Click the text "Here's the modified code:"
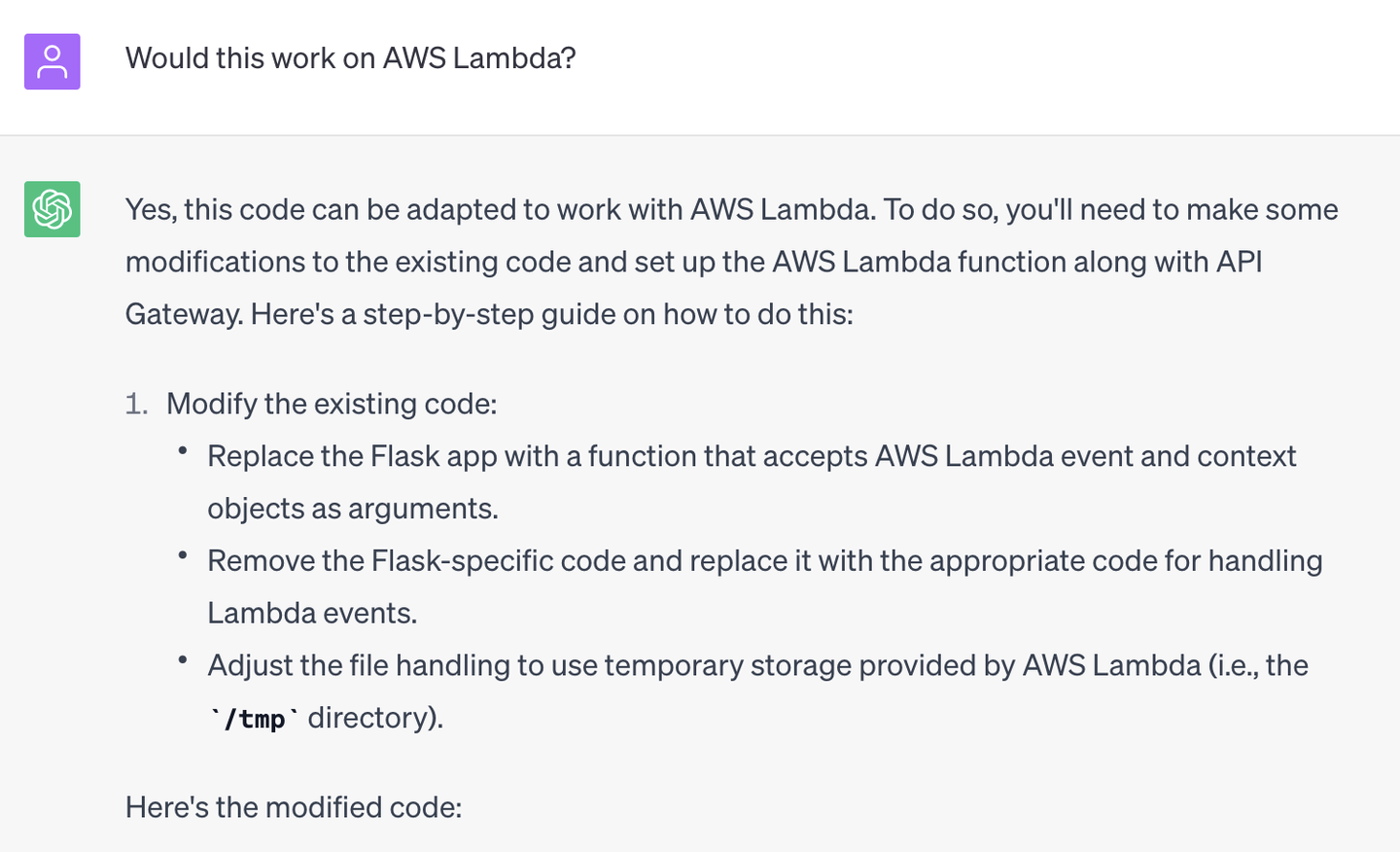Image resolution: width=1400 pixels, height=852 pixels. coord(294,807)
